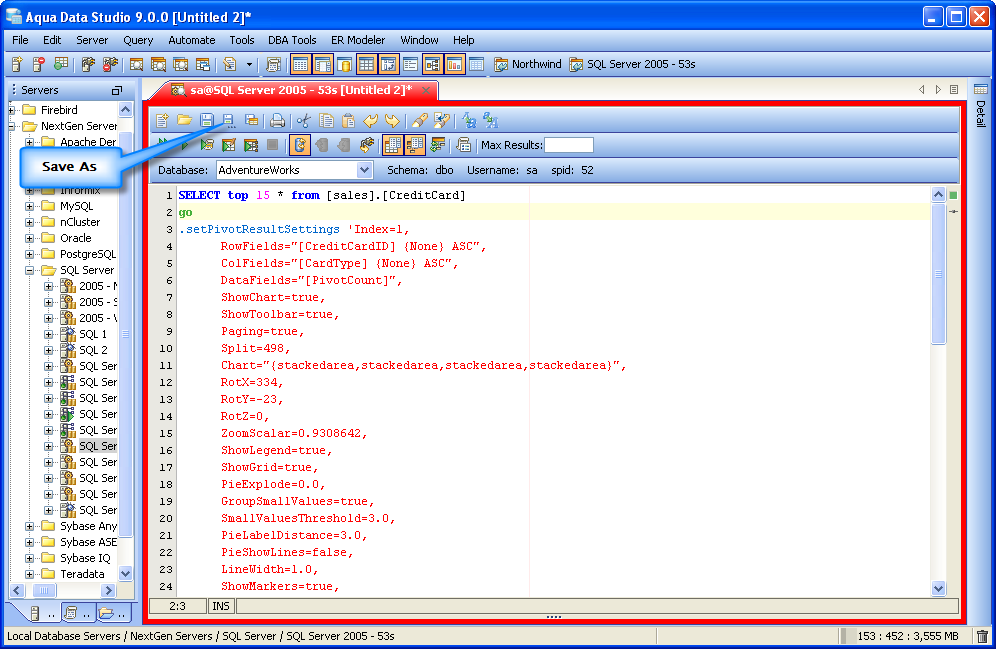Save the script with the floppy disk icon
Viewport: 996px width, 649px height.
[206, 120]
